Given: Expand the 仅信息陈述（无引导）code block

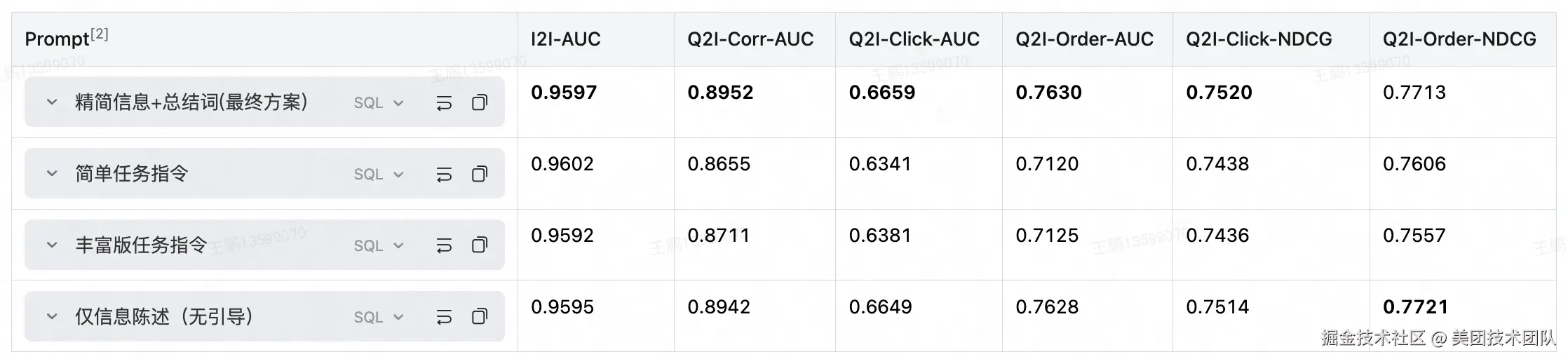Looking at the screenshot, I should click(x=52, y=316).
